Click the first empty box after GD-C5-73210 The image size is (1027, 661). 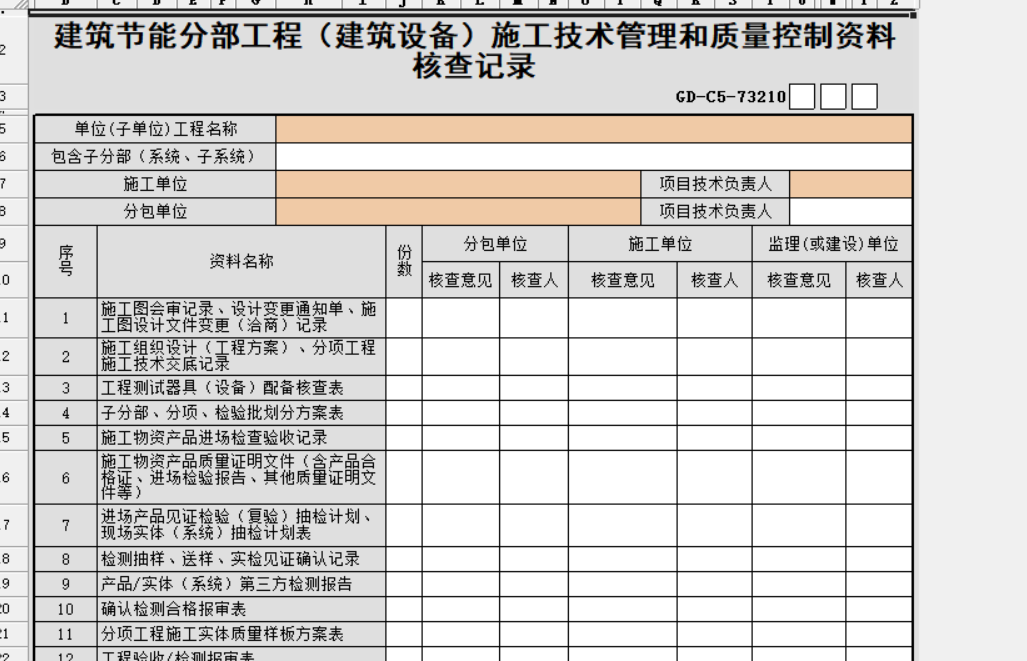coord(802,97)
